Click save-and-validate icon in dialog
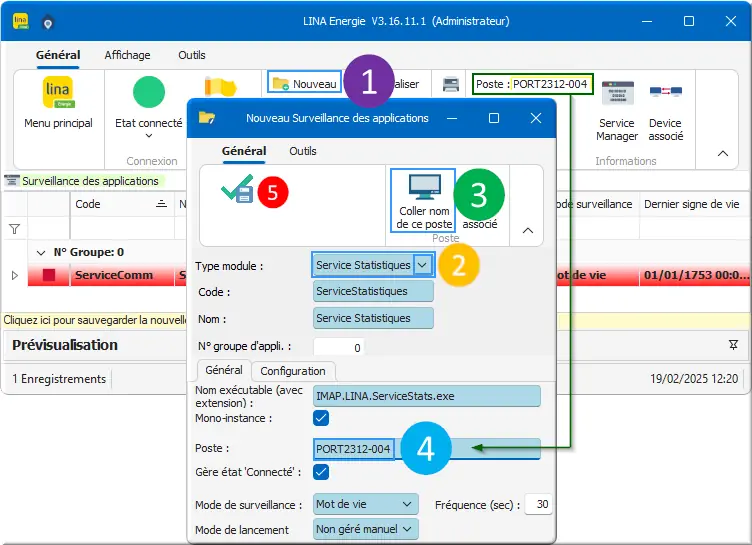Viewport: 752px width, 545px height. [x=237, y=189]
